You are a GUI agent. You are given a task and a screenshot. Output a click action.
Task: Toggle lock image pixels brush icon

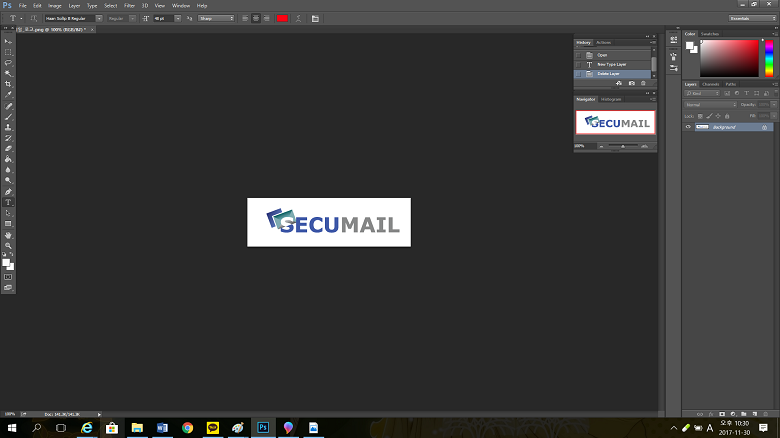point(709,116)
